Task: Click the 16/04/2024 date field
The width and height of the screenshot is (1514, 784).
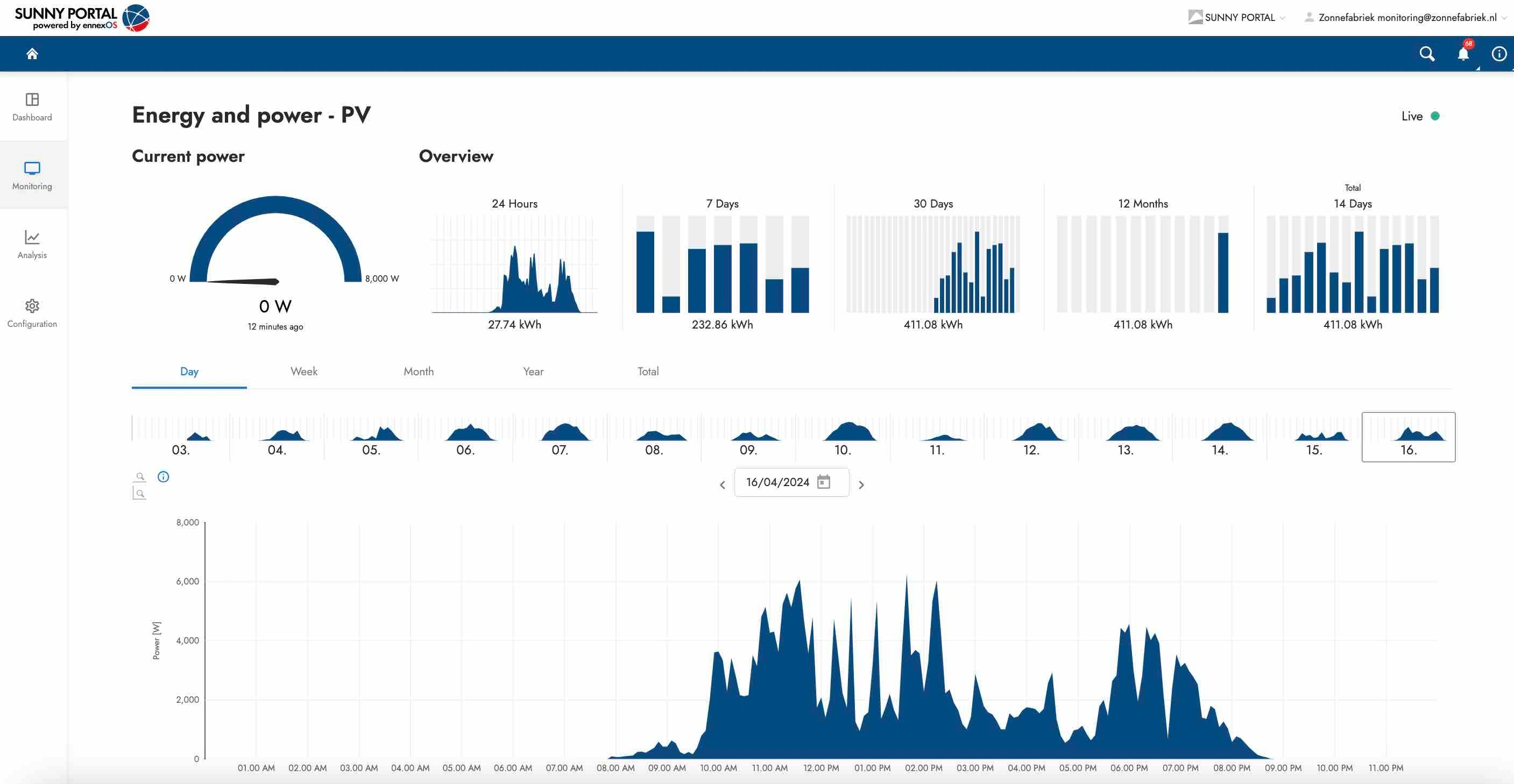Action: pos(777,482)
